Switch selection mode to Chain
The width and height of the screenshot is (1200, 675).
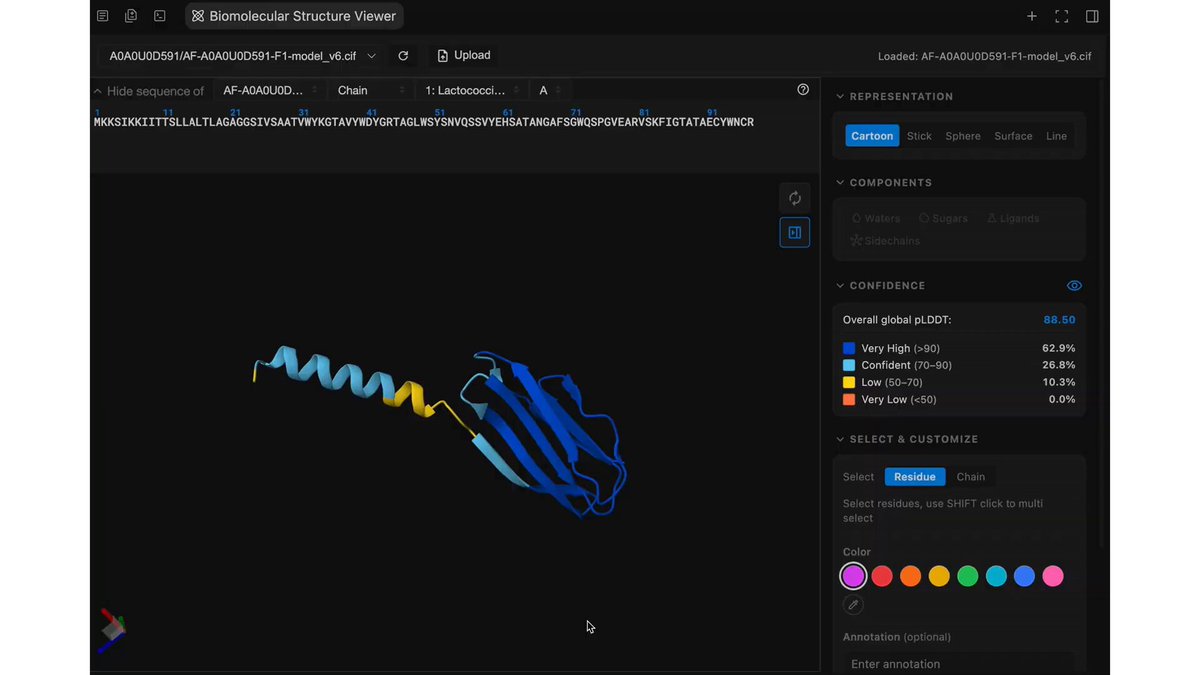(971, 477)
